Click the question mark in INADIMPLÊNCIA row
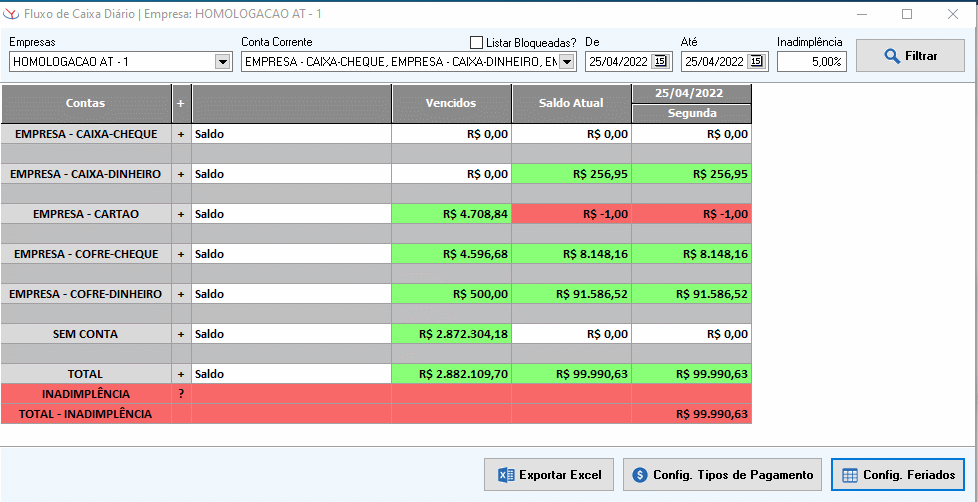Viewport: 978px width, 502px height. (x=182, y=394)
